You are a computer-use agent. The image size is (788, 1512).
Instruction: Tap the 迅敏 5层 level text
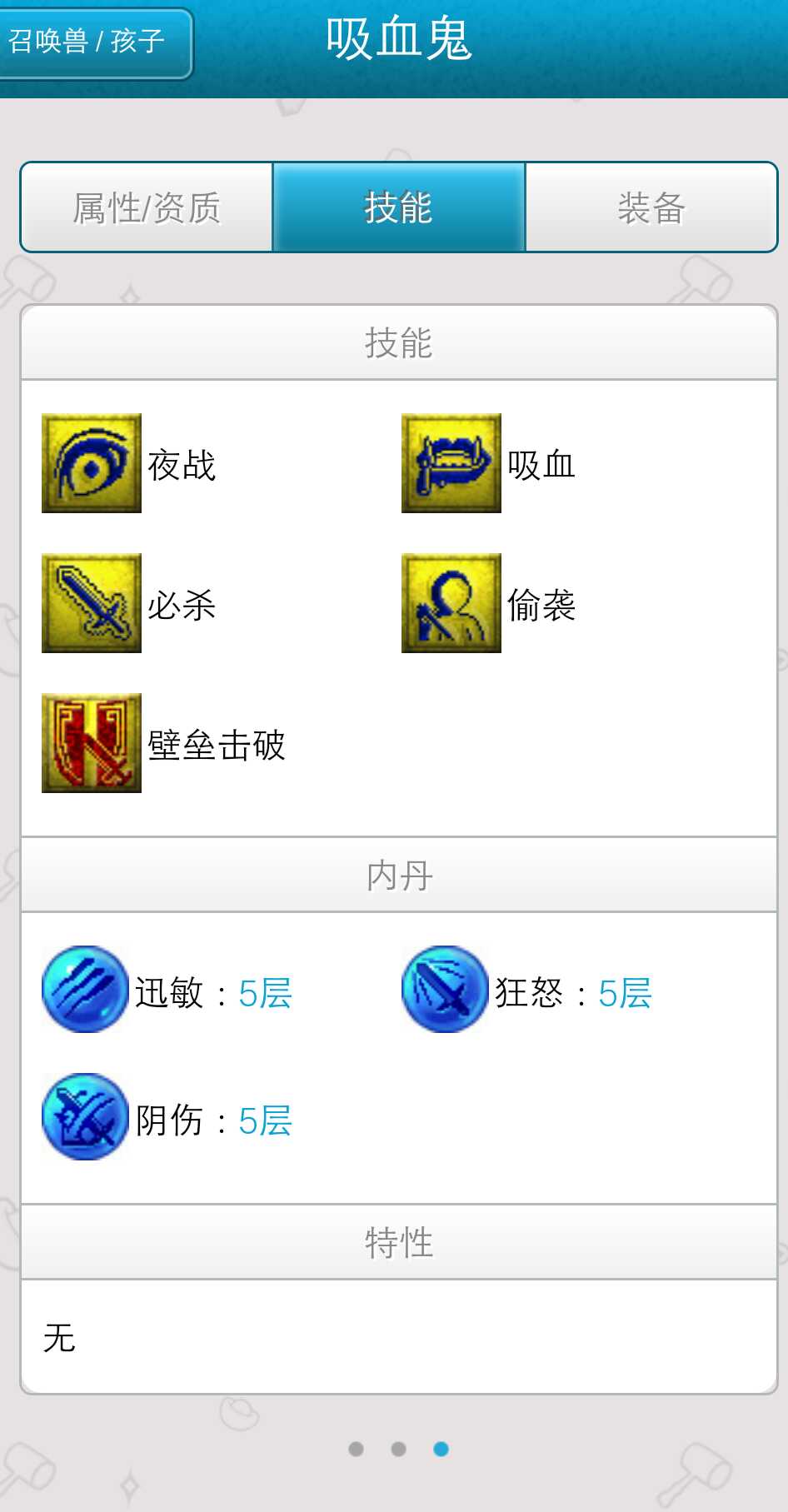point(265,993)
